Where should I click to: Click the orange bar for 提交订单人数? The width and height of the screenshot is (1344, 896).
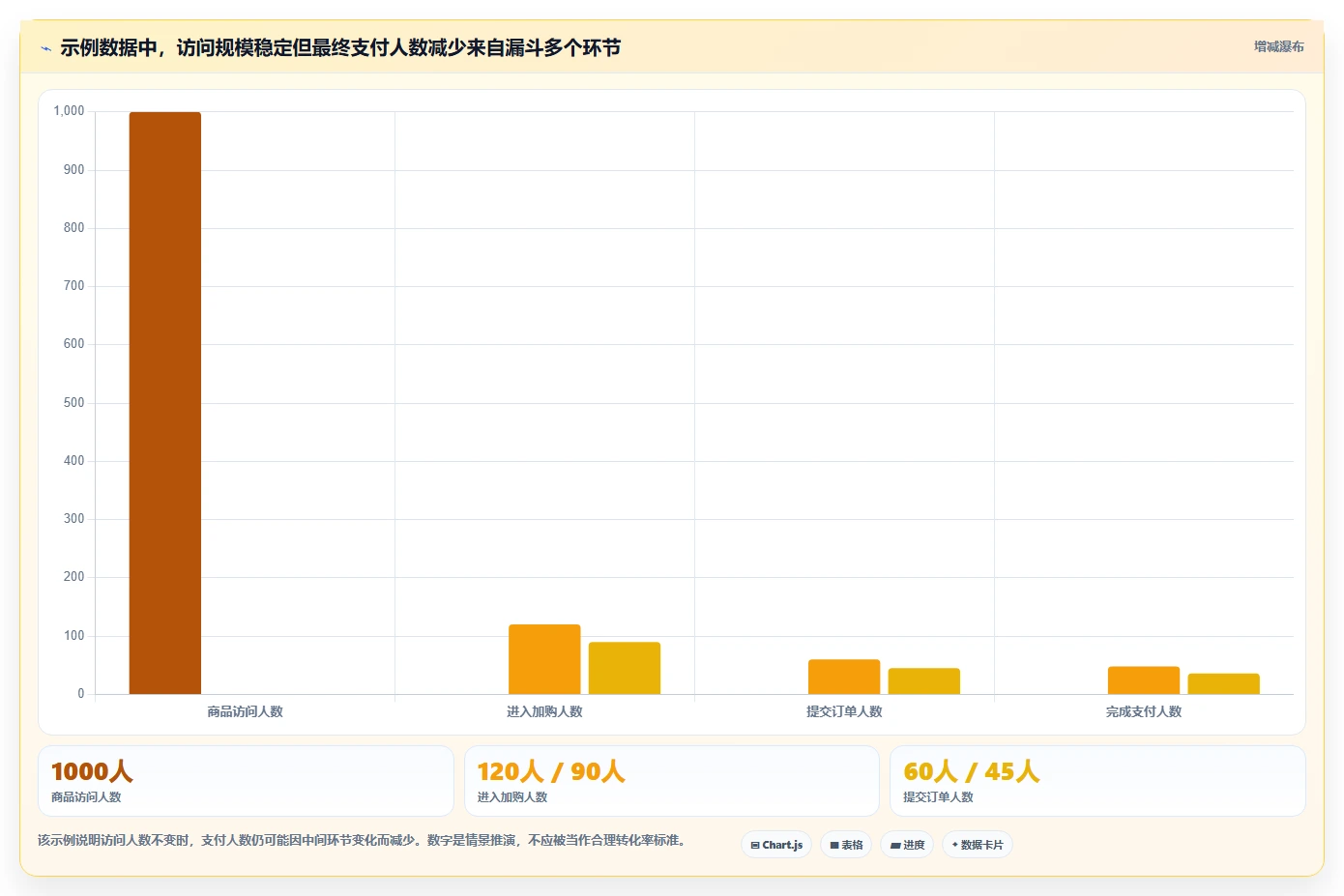click(x=844, y=677)
